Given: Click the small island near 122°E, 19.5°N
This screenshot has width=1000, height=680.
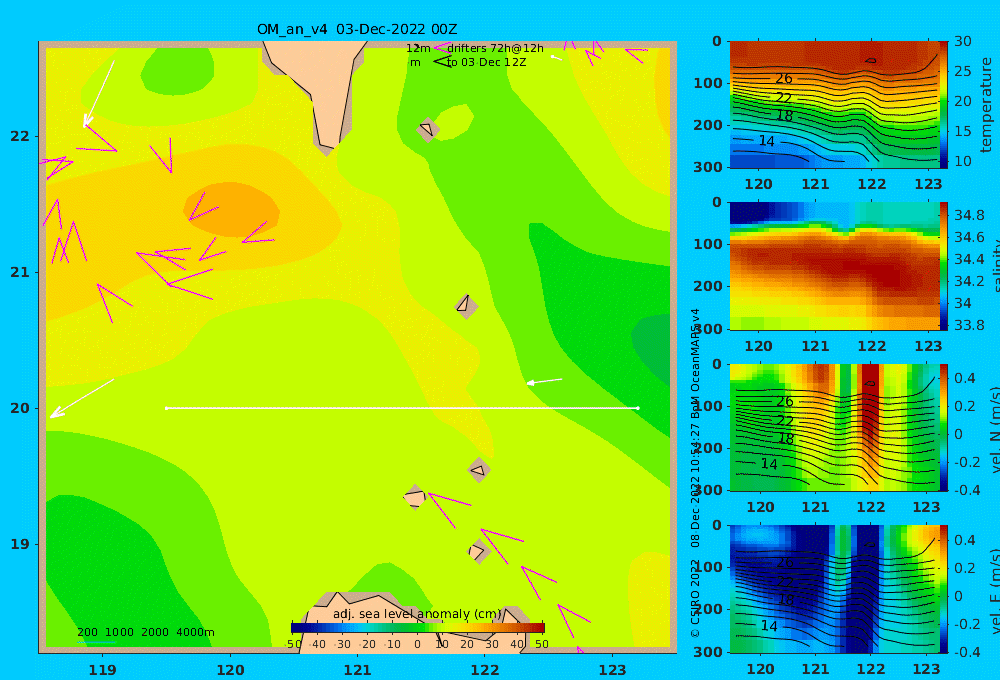Looking at the screenshot, I should coord(479,470).
